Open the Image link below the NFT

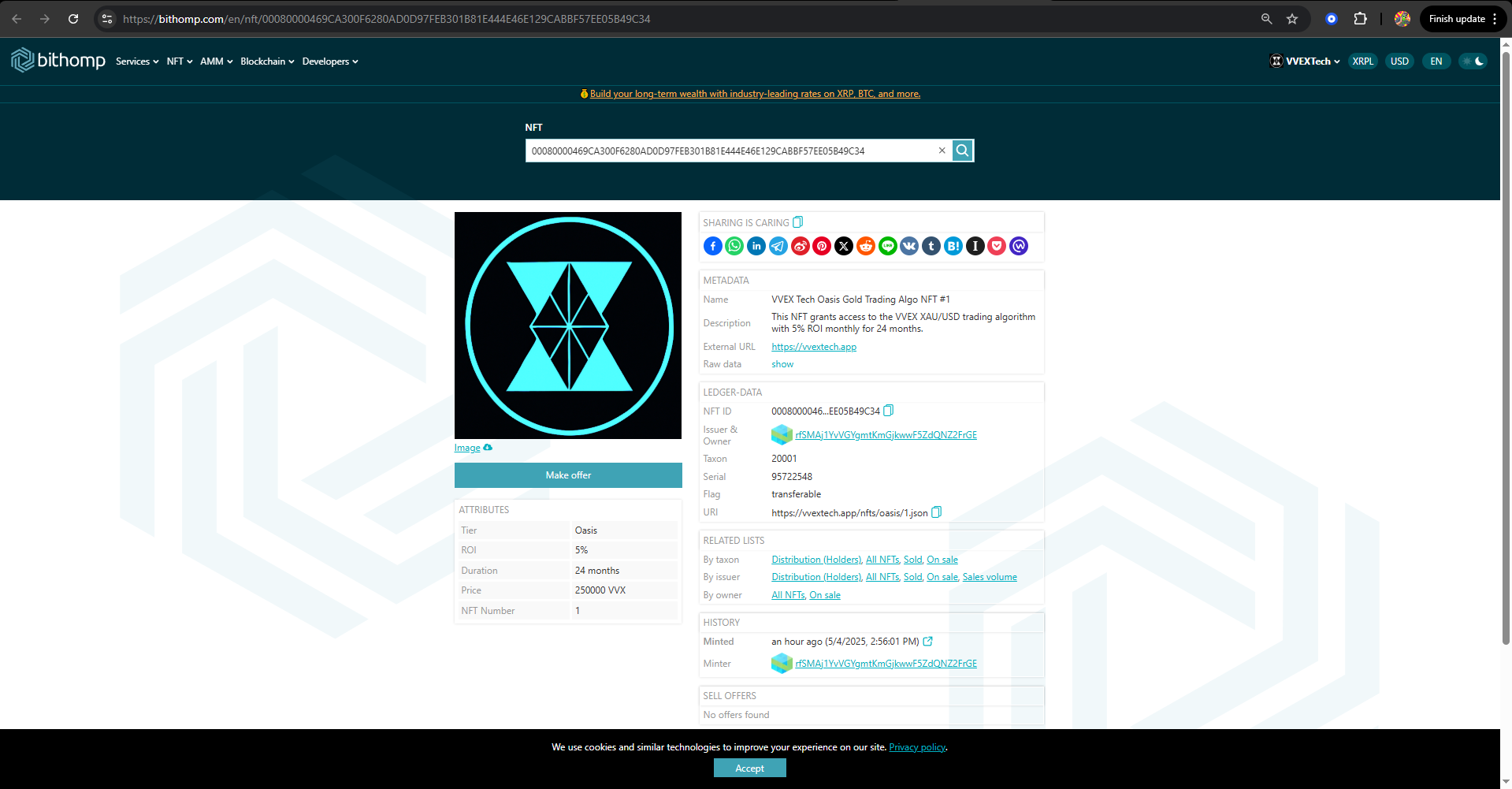[x=467, y=448]
